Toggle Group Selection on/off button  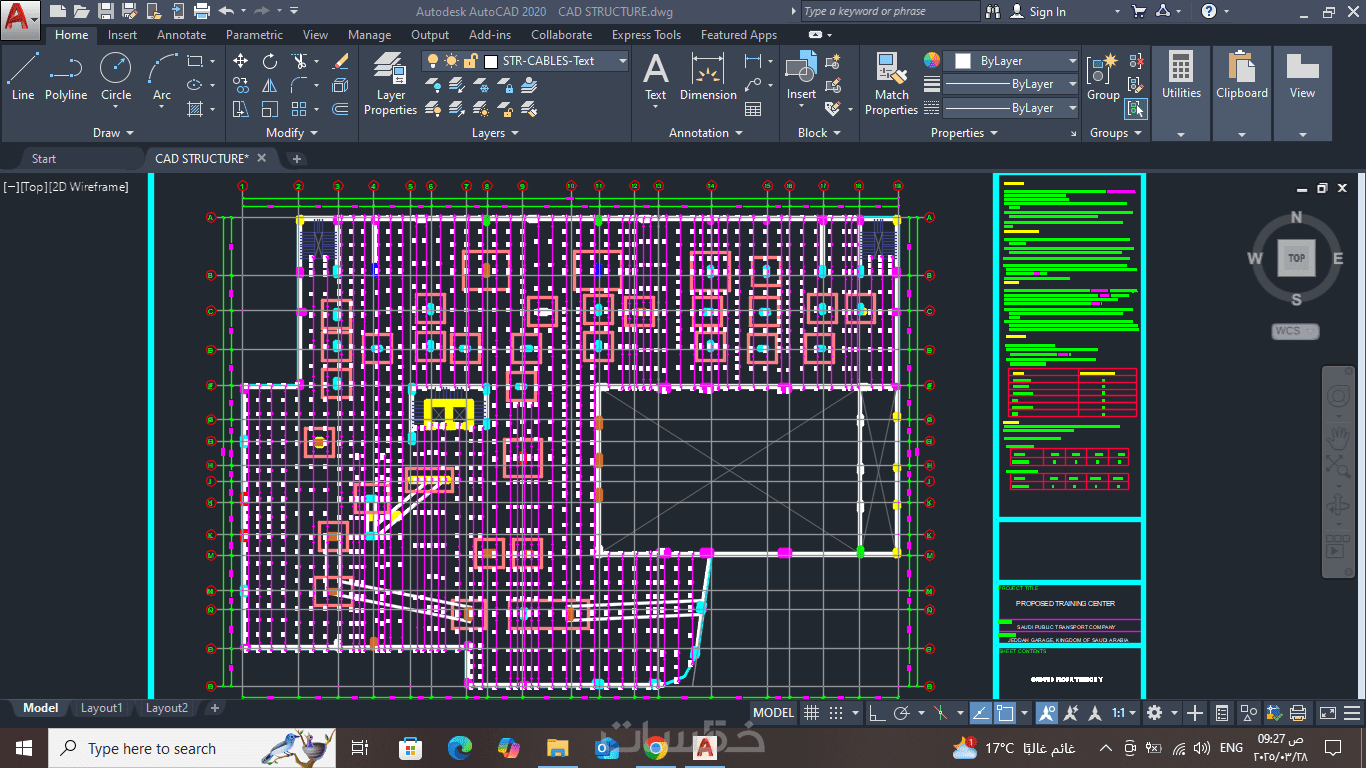pos(1136,109)
